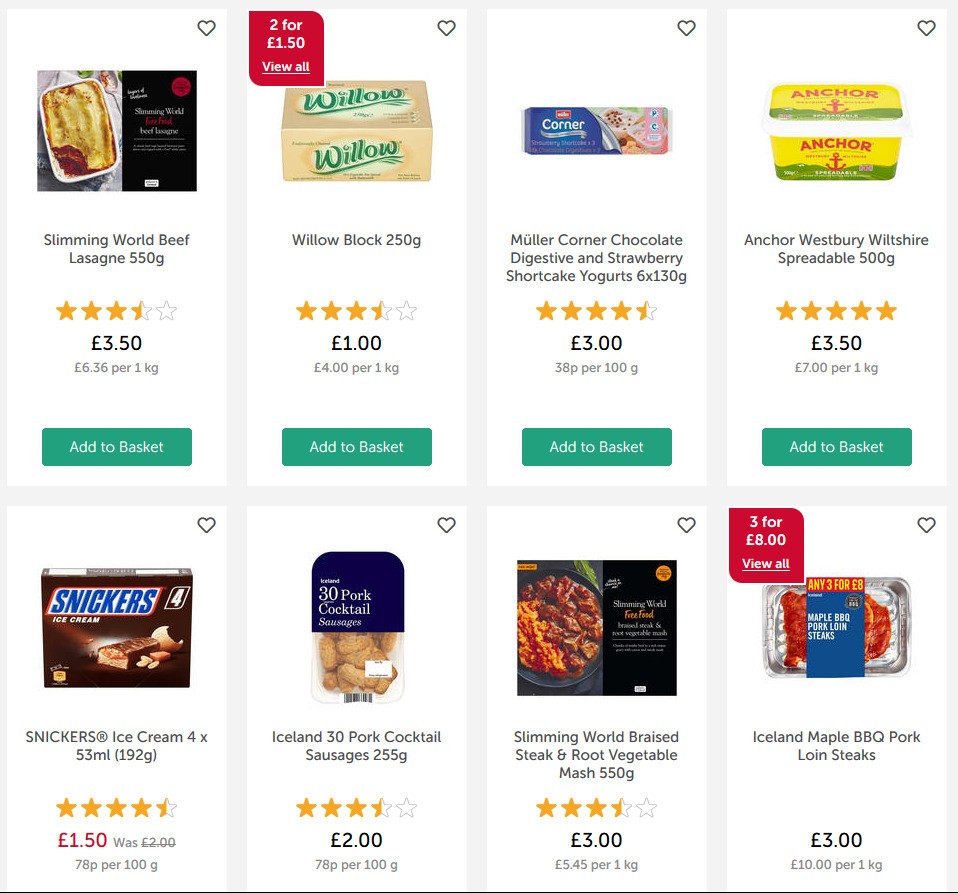The image size is (958, 893).
Task: Open View all for the 3 for £8.00 offer
Action: [765, 563]
